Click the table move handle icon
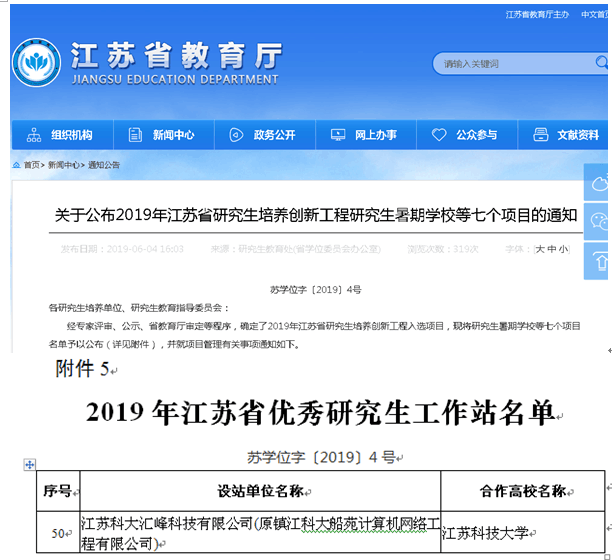The width and height of the screenshot is (612, 560). pyautogui.click(x=29, y=464)
